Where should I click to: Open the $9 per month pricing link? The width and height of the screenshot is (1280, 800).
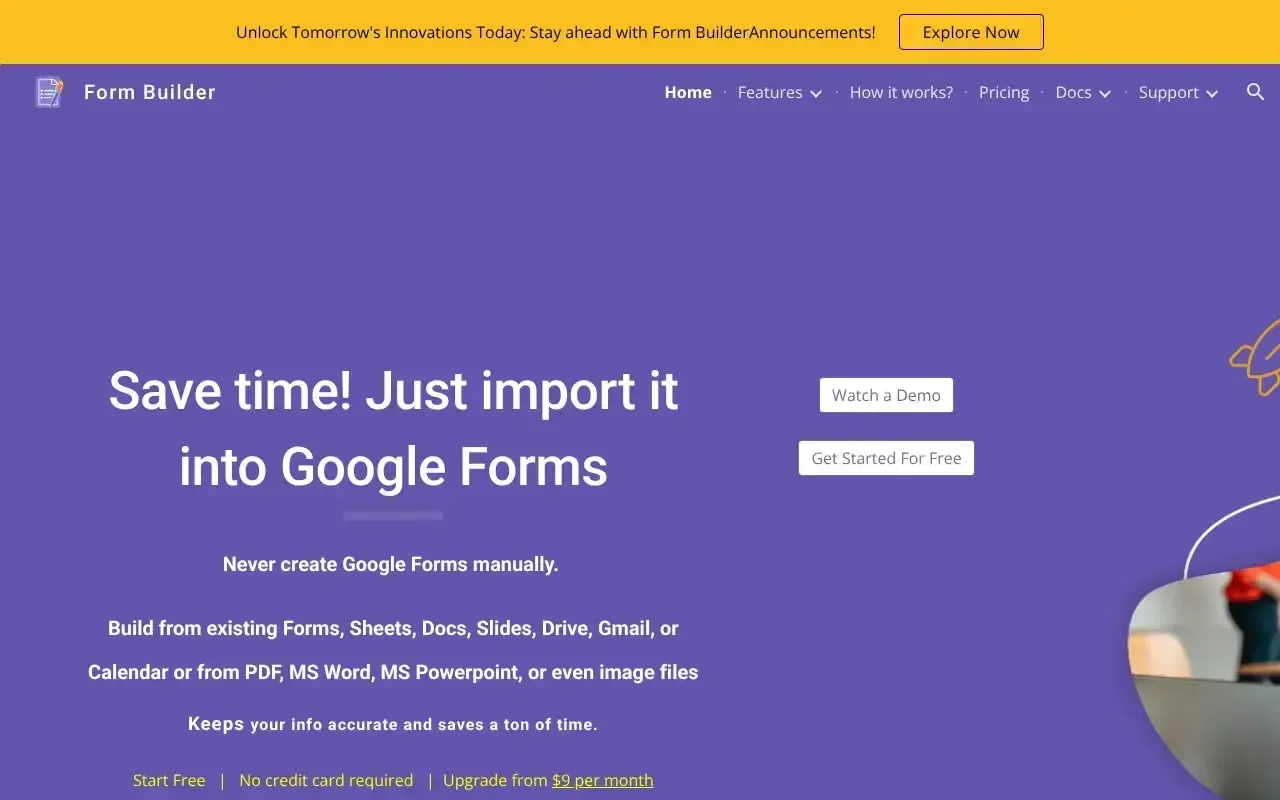pos(602,780)
